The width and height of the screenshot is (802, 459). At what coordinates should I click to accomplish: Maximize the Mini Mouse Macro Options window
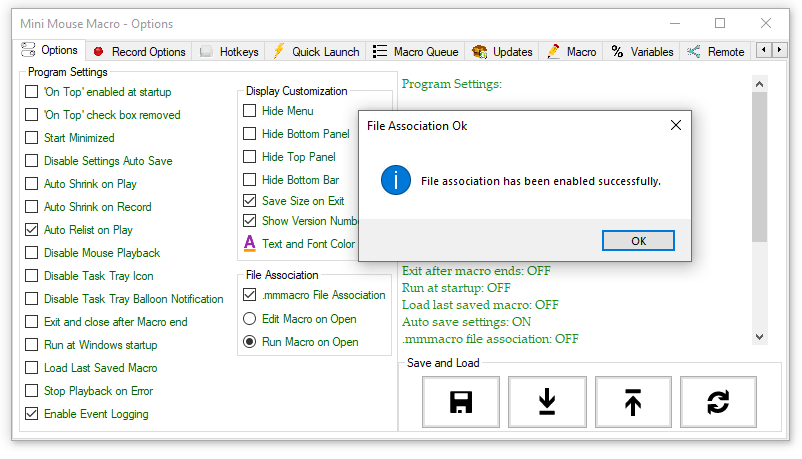coord(720,23)
